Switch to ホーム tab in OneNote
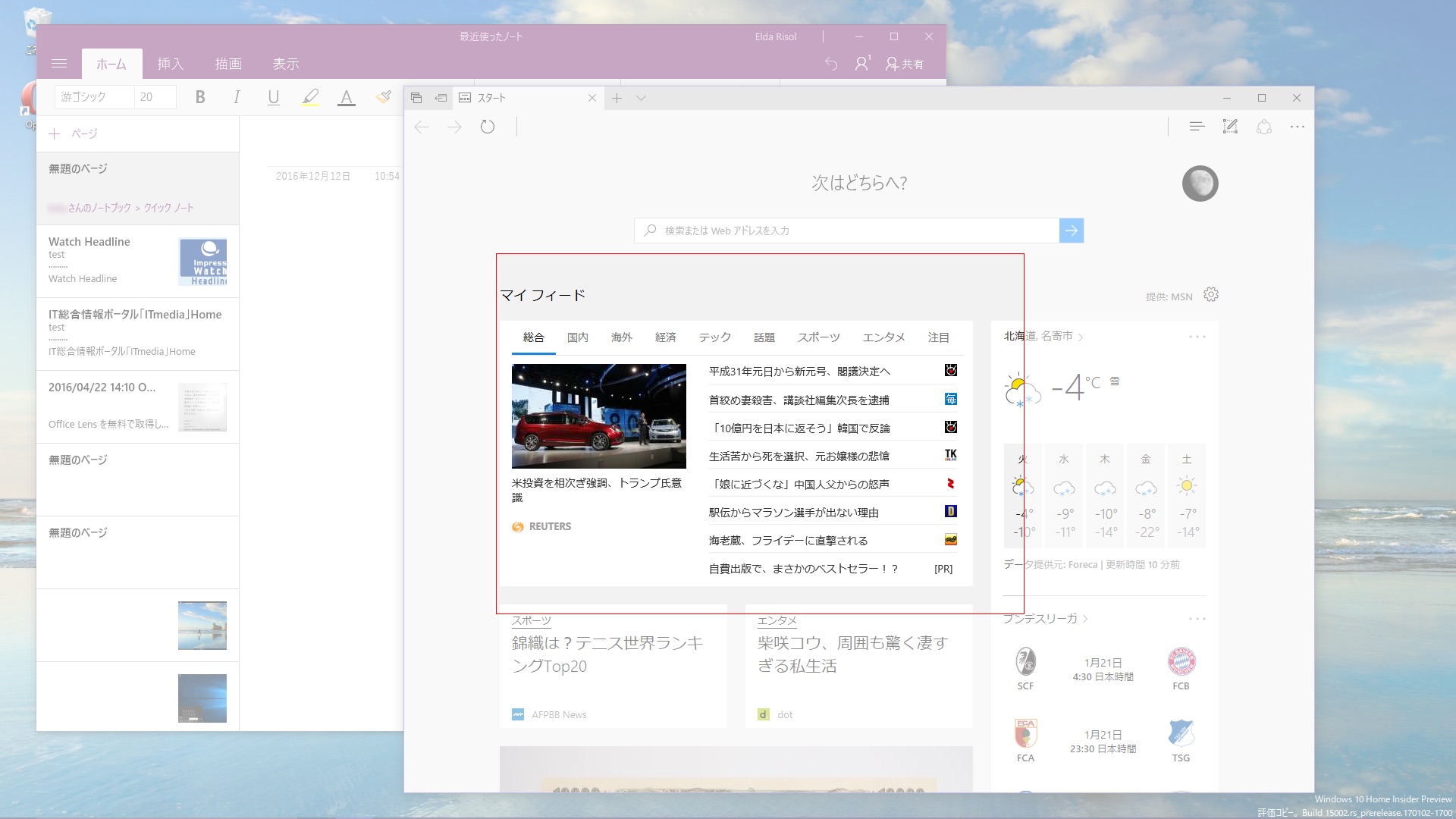The image size is (1456, 819). [x=111, y=64]
